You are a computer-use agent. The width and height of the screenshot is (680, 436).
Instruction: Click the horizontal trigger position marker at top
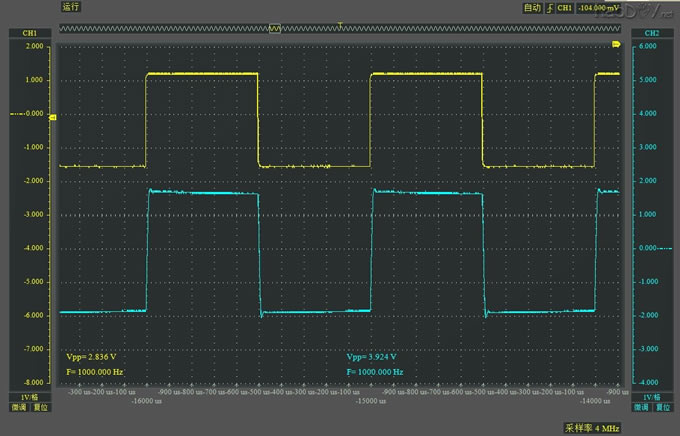coord(341,23)
